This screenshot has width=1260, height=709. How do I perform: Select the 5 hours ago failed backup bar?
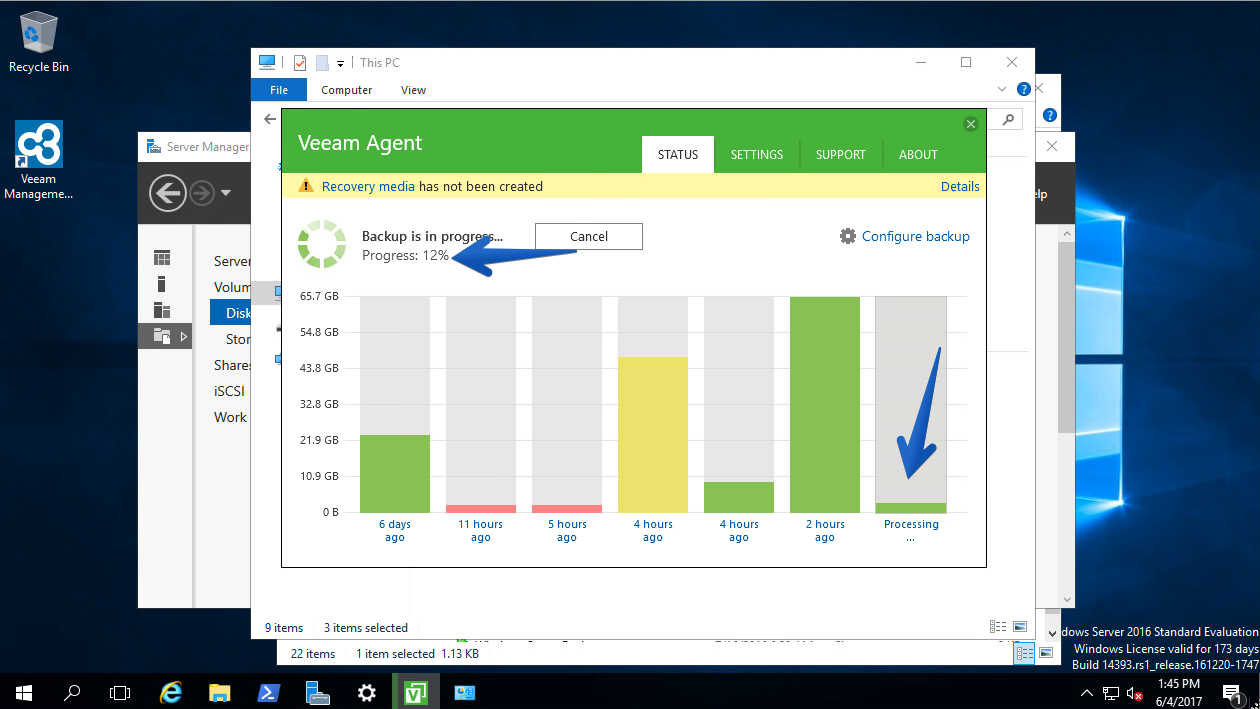pyautogui.click(x=567, y=509)
